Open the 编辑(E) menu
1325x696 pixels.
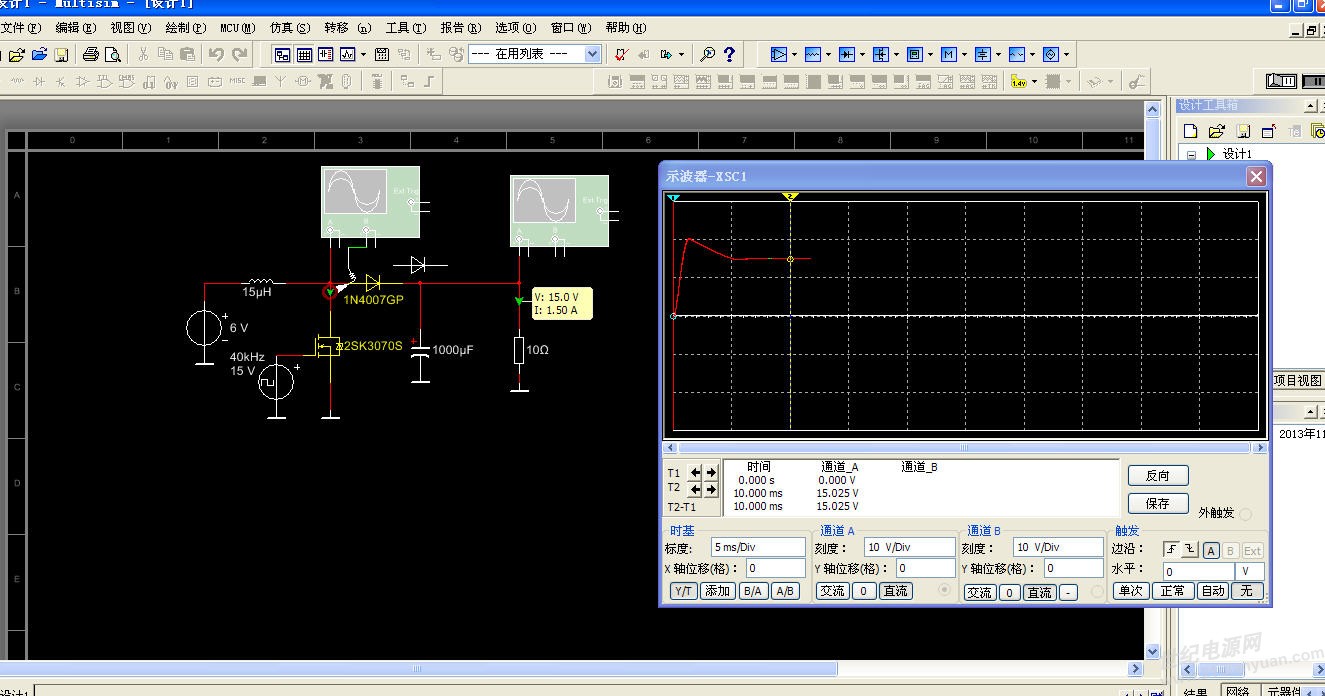(x=76, y=28)
